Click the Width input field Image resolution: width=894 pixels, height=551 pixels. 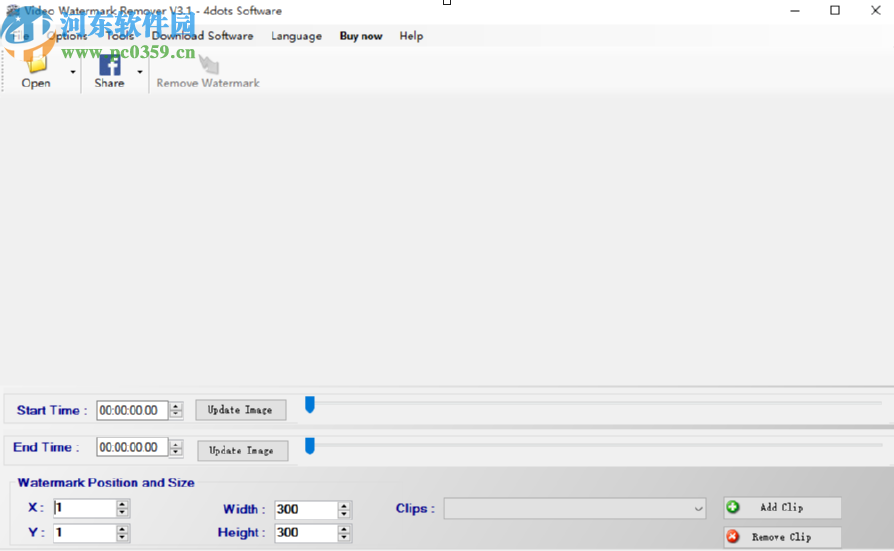(306, 509)
